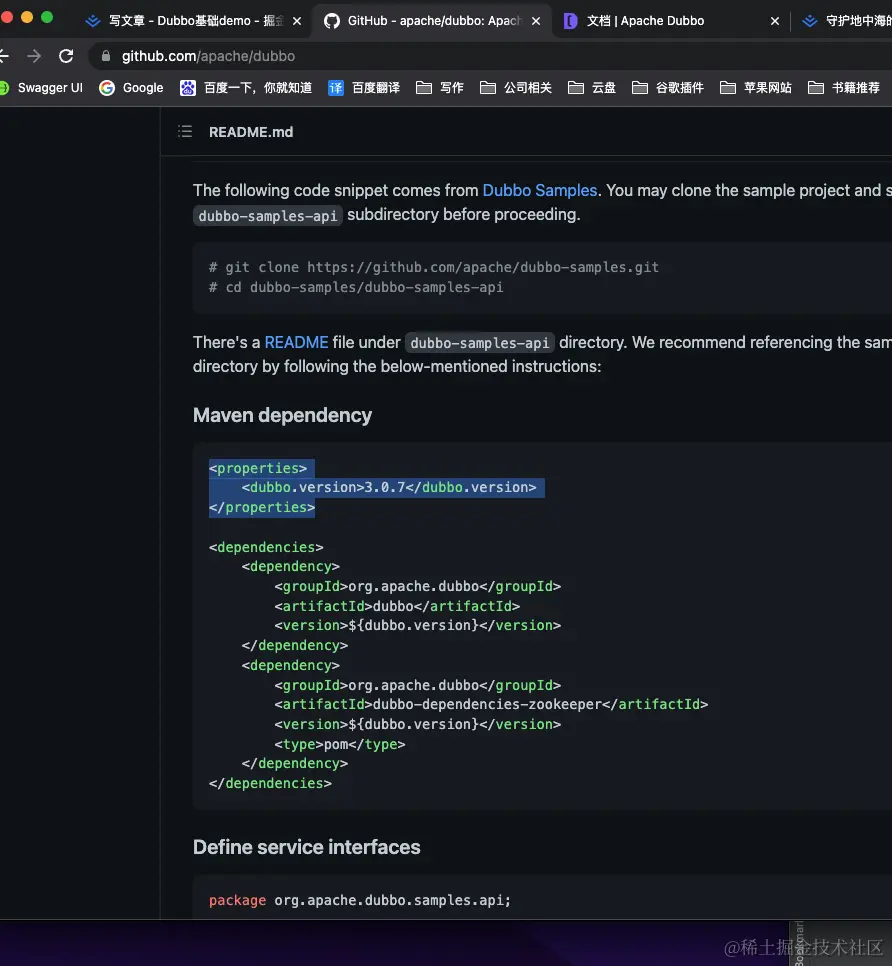
Task: Click the cd dubbo-samples/dubbo-samples-api line
Action: (x=356, y=287)
